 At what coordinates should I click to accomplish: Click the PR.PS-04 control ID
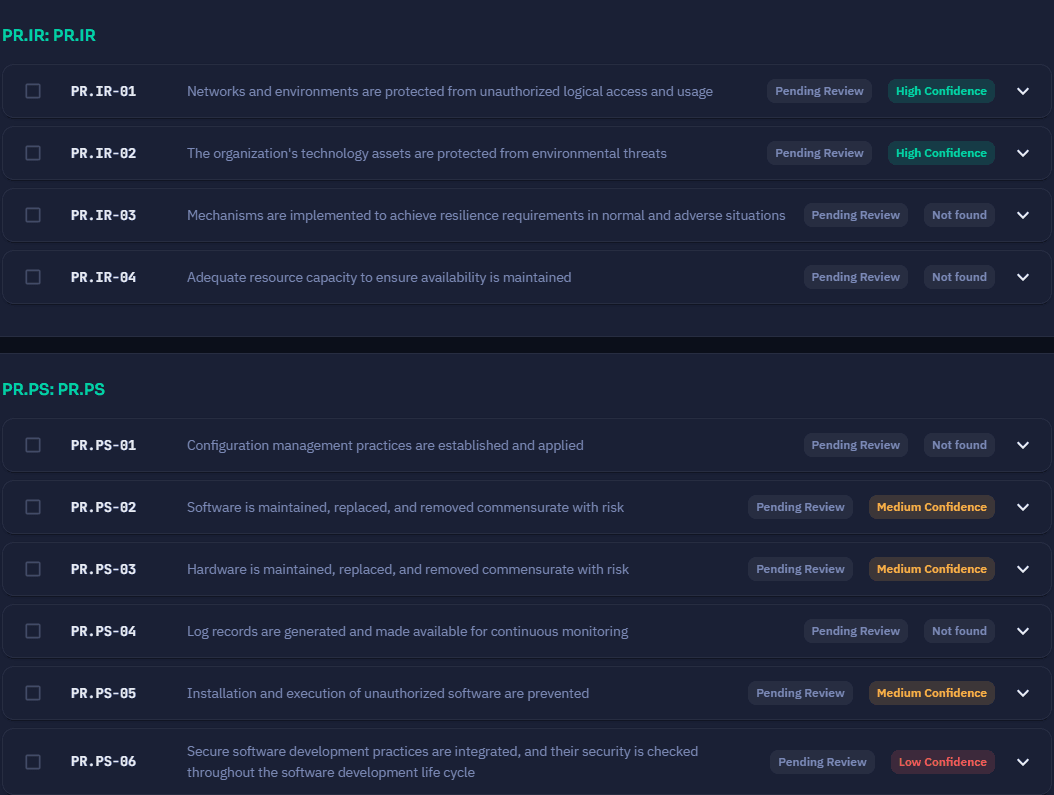coord(104,631)
